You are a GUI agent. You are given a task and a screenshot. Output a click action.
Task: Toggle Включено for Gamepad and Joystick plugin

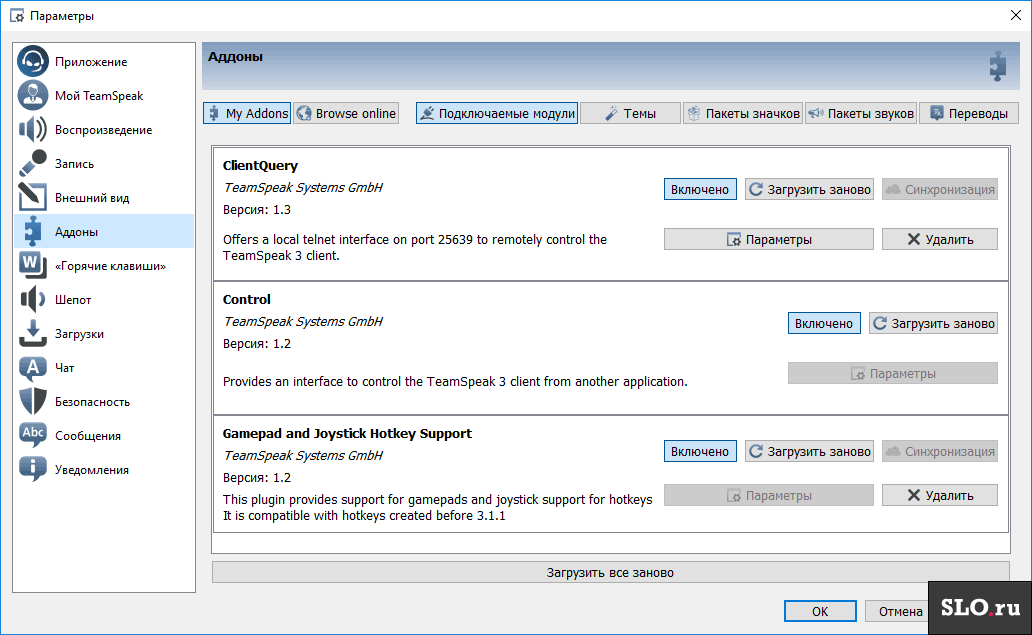[x=700, y=451]
